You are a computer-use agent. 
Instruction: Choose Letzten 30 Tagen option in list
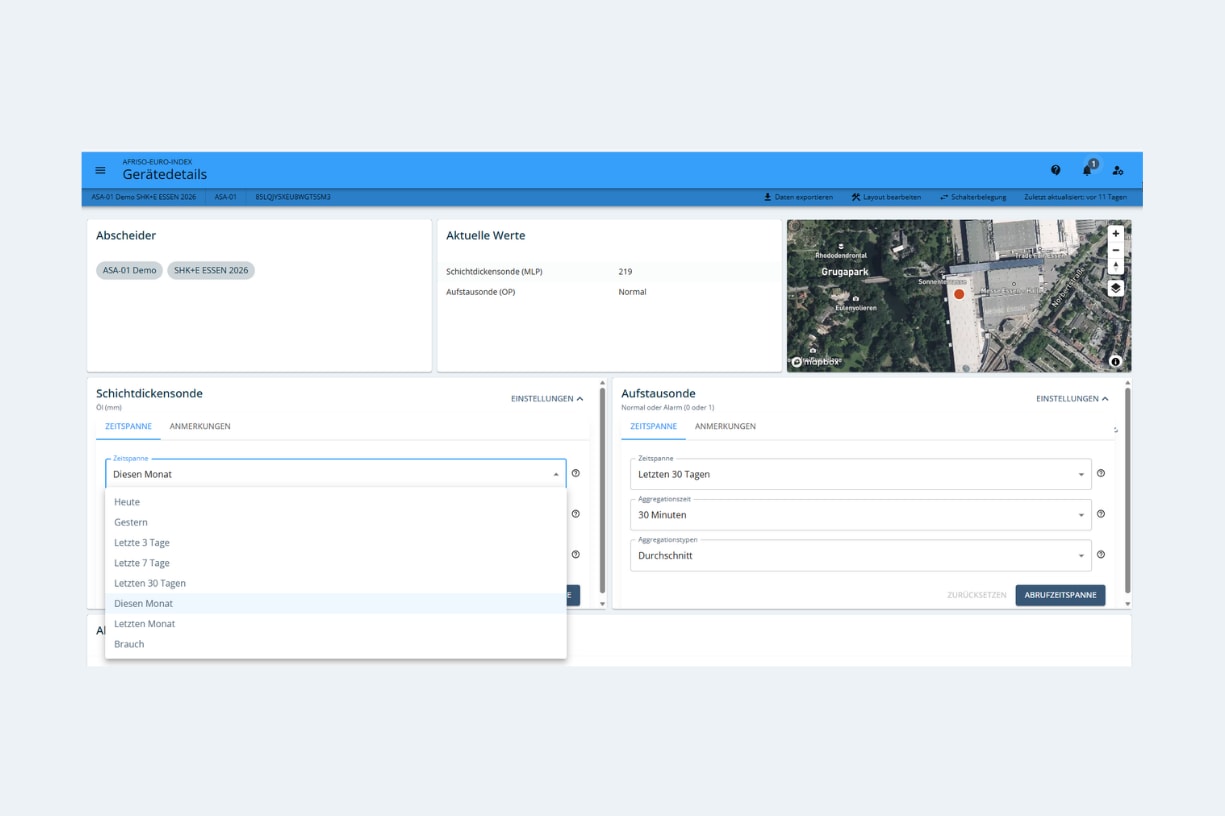click(336, 583)
